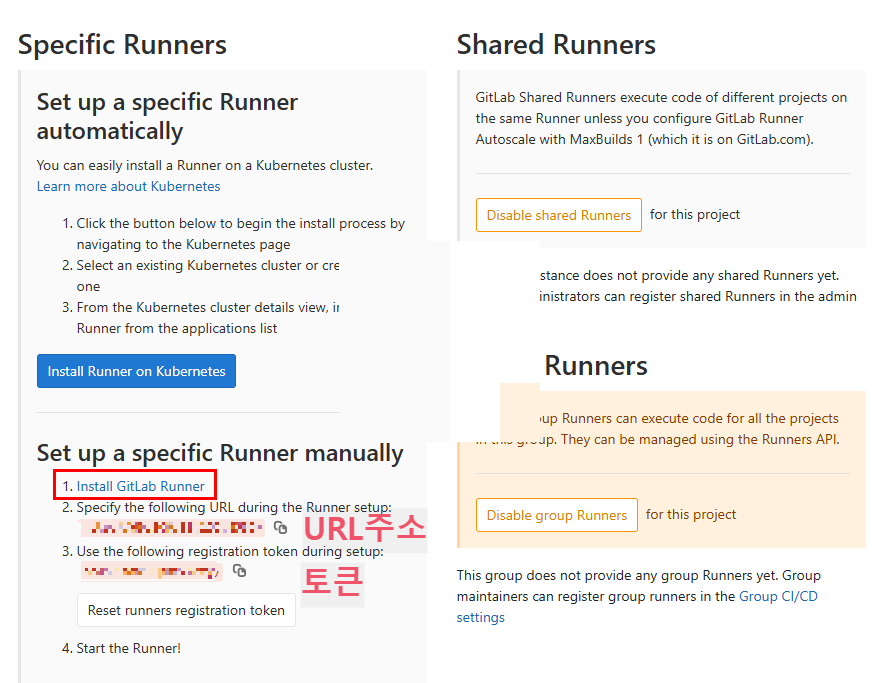The image size is (879, 683).
Task: Open Learn more about Kubernetes link
Action: click(x=128, y=186)
